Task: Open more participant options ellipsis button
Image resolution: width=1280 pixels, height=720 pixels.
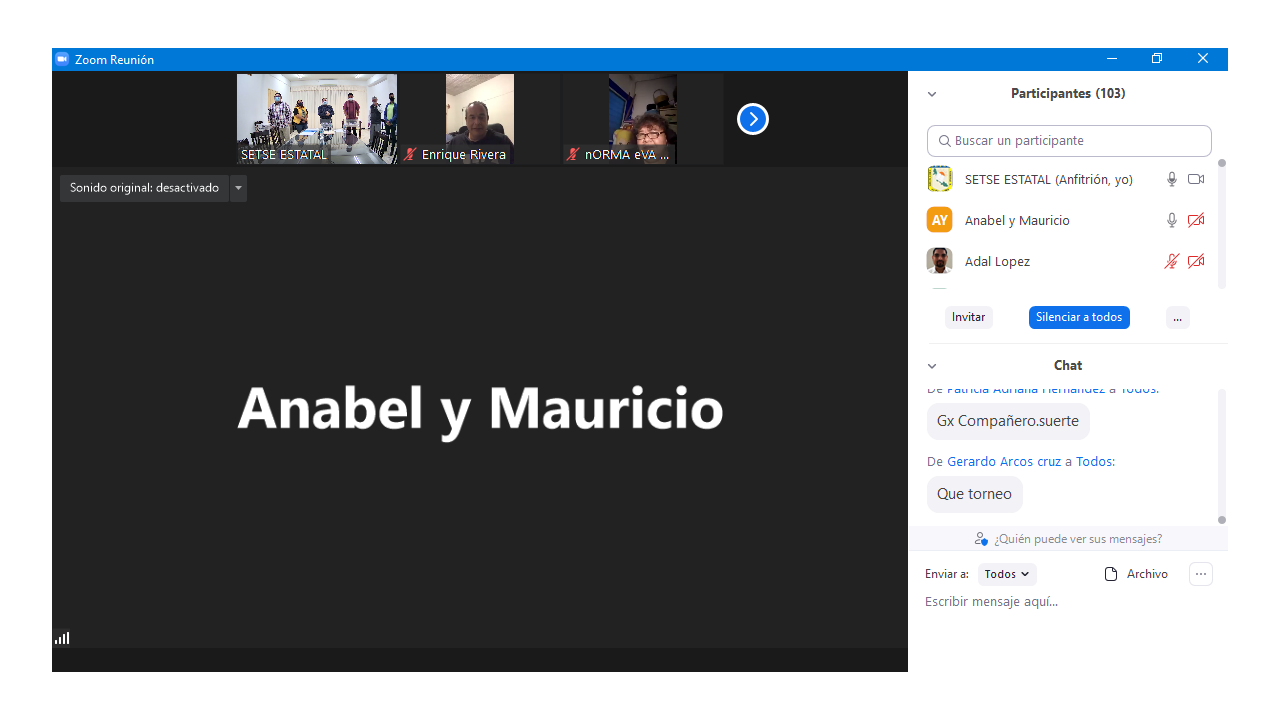Action: tap(1178, 317)
